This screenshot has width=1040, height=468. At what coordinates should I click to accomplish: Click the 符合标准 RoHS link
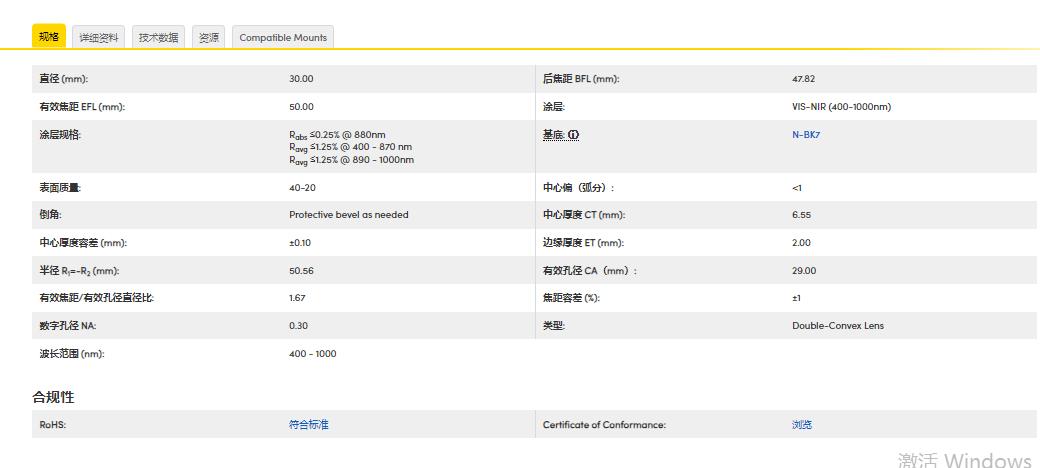[x=308, y=425]
